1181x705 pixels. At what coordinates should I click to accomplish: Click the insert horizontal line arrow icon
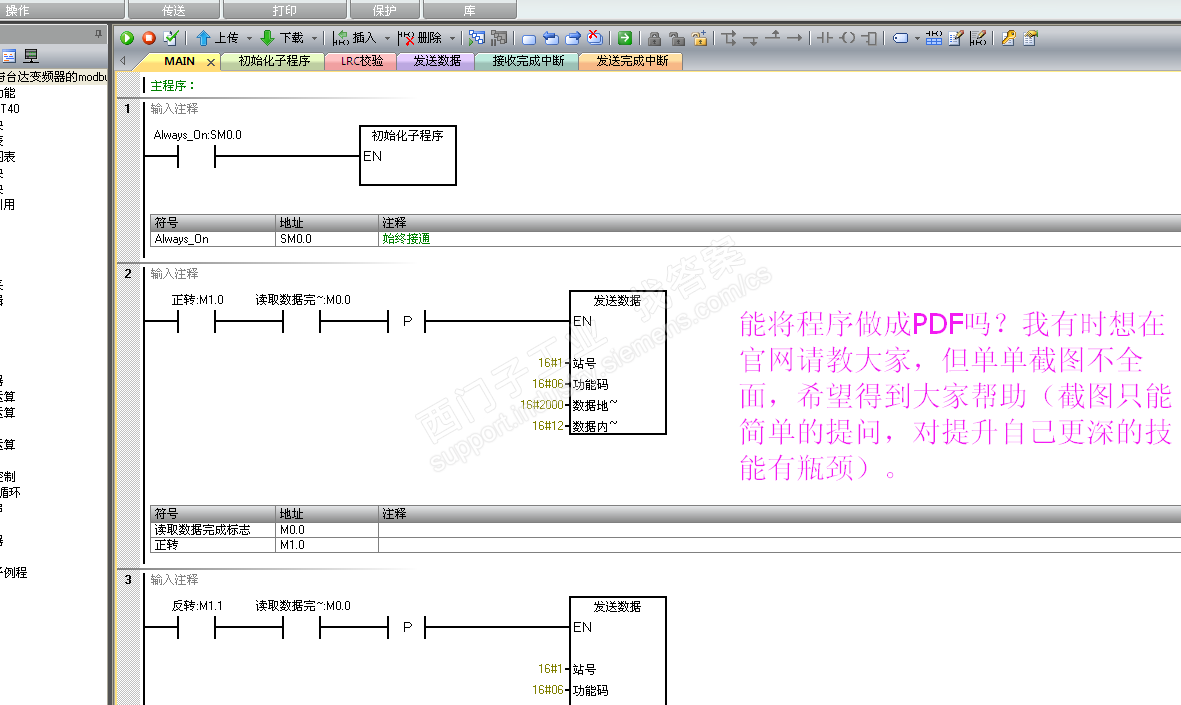pos(795,38)
